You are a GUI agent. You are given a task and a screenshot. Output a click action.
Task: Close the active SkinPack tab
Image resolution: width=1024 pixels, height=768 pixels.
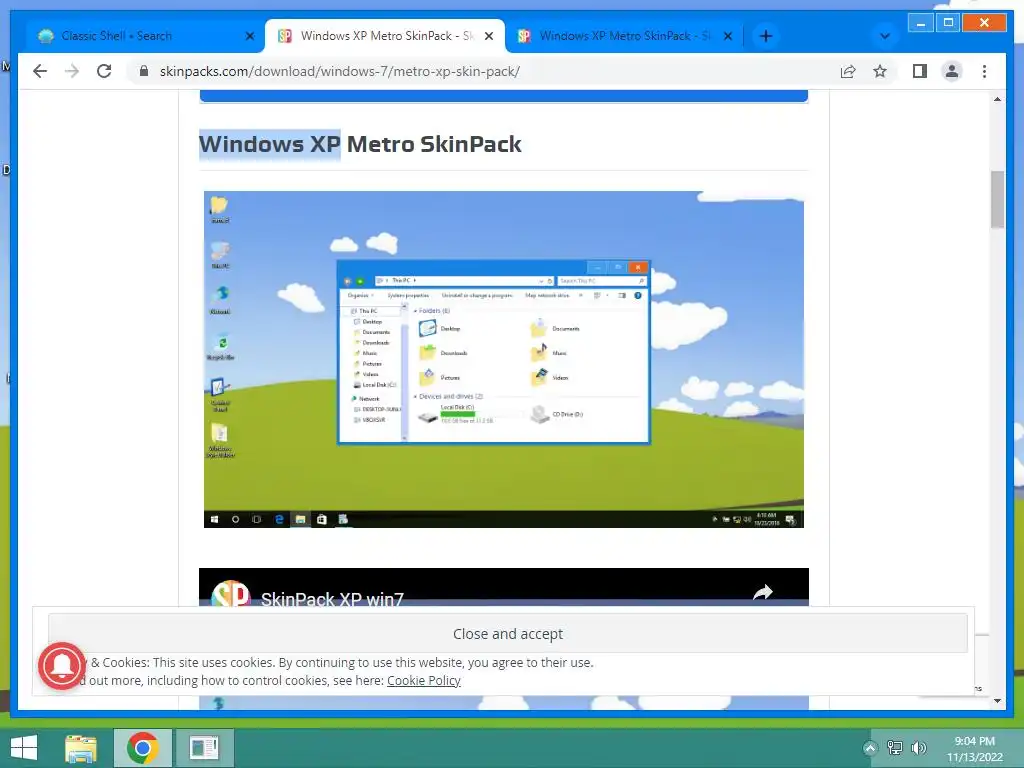(488, 36)
